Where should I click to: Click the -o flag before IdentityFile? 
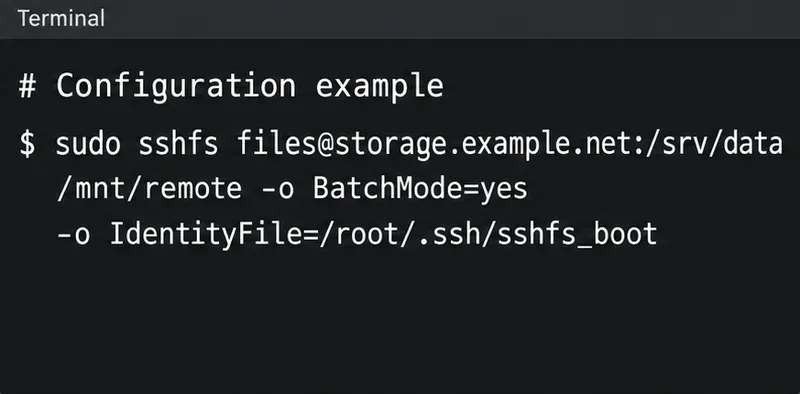click(73, 236)
